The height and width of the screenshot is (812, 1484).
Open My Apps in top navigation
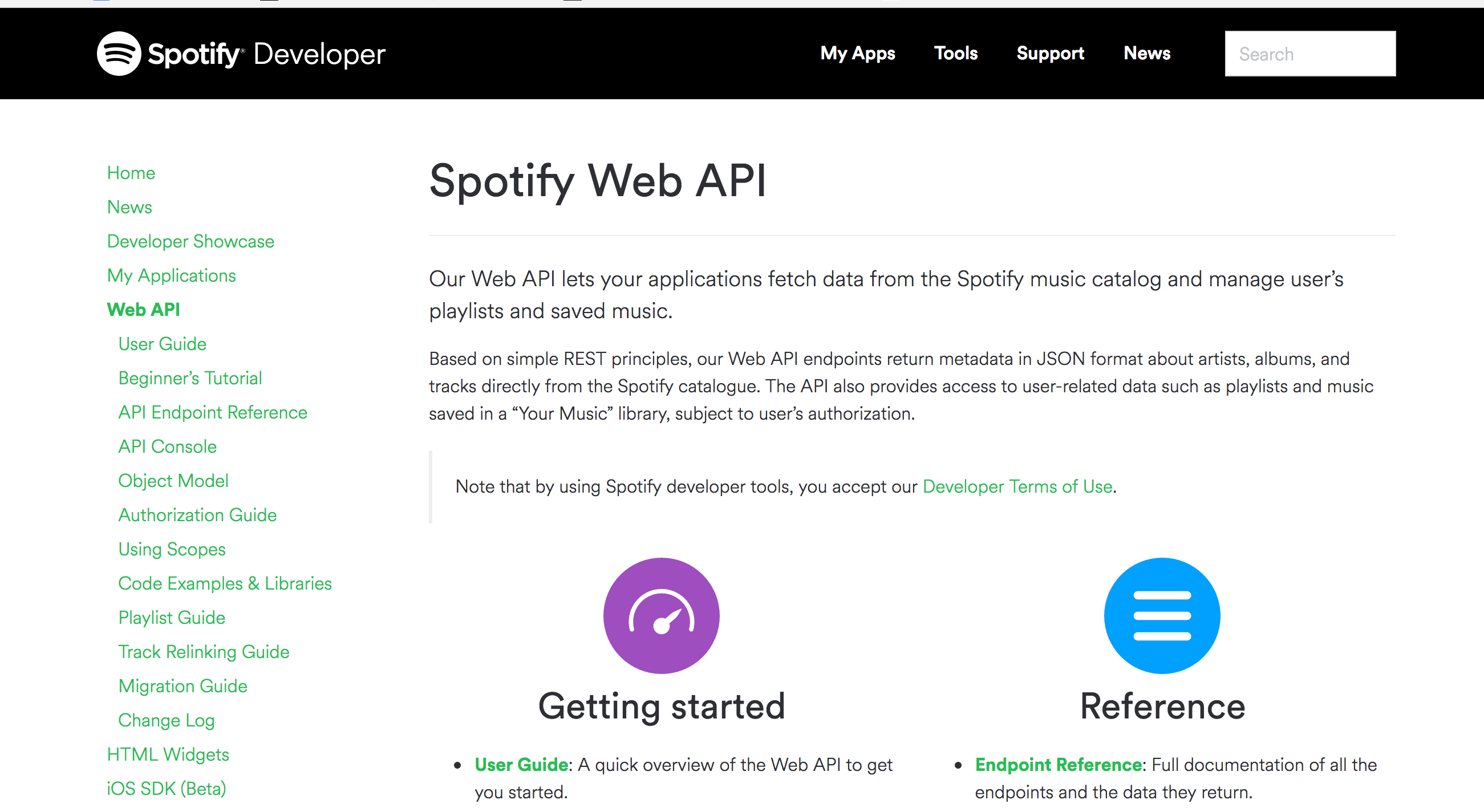(x=858, y=53)
